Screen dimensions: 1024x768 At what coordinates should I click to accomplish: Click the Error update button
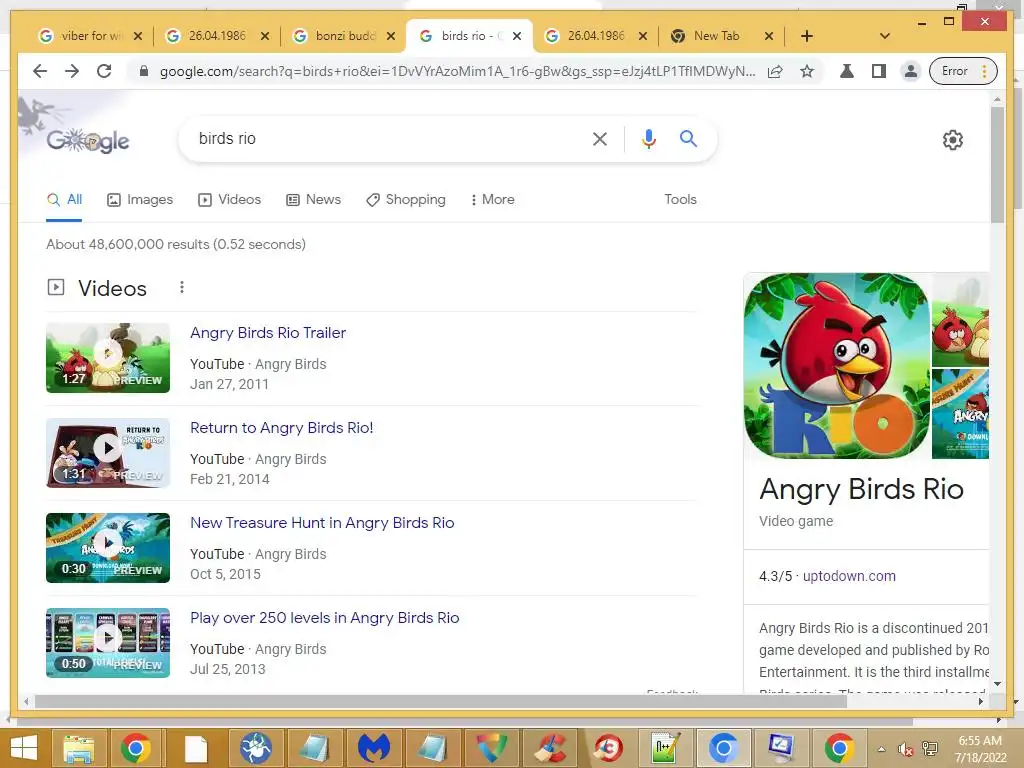point(963,71)
